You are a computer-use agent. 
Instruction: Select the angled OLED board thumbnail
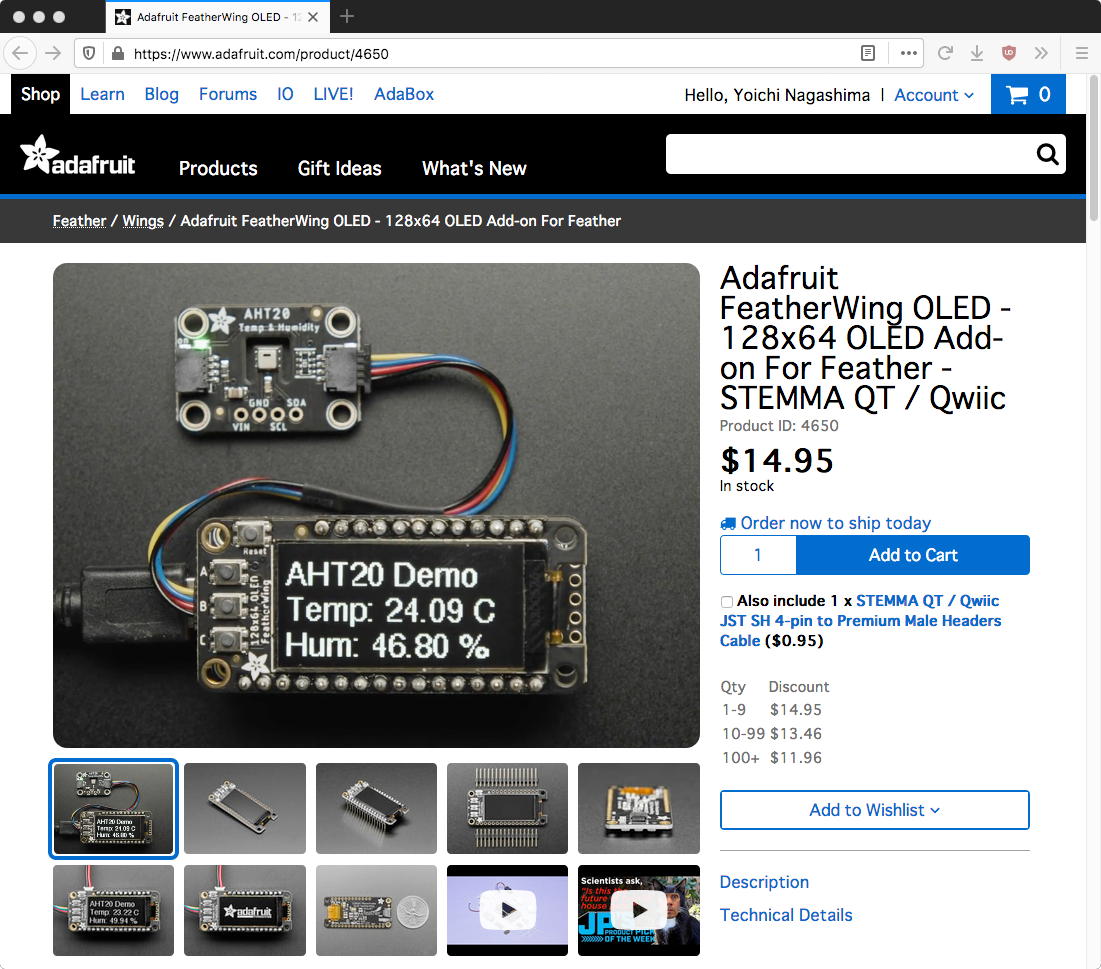pos(244,808)
